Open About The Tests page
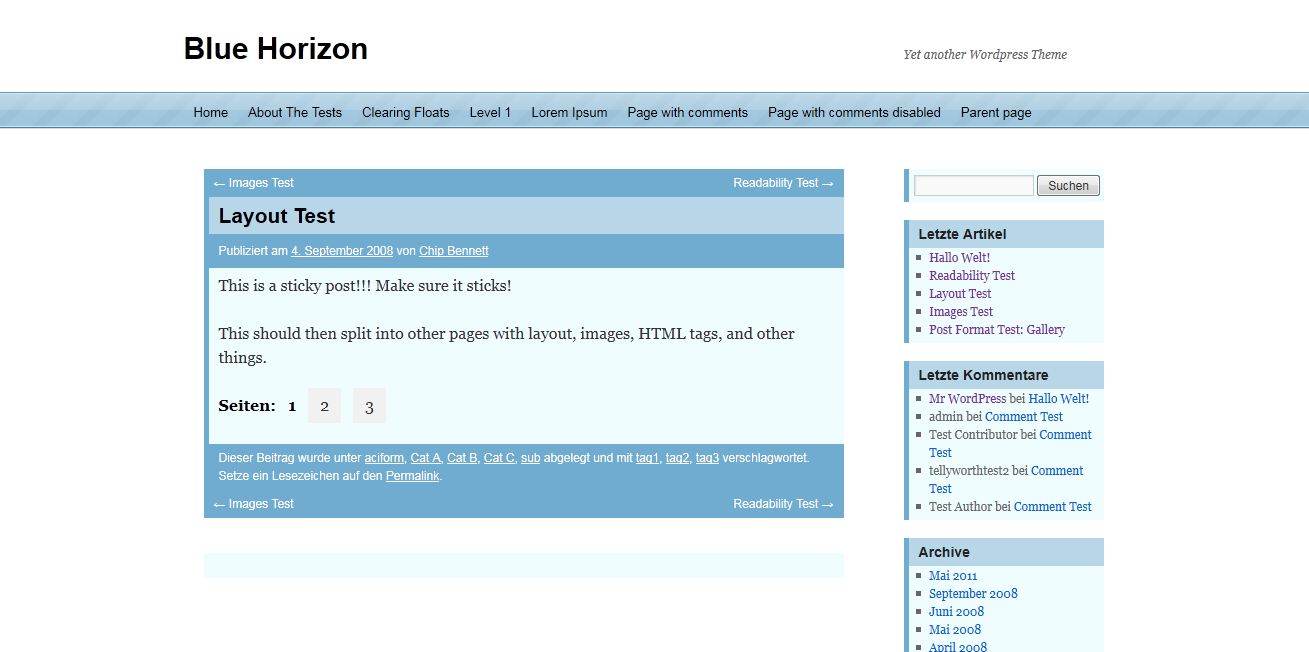 295,112
